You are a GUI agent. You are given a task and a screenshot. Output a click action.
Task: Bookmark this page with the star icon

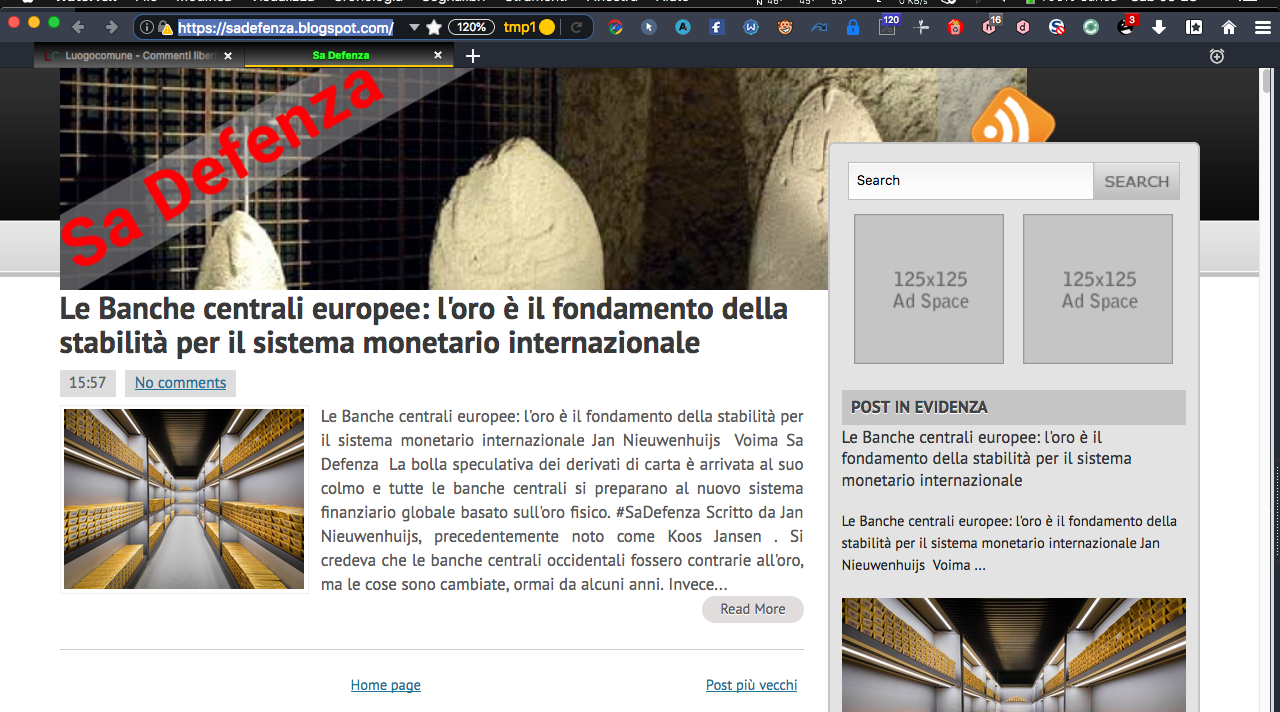[x=434, y=27]
